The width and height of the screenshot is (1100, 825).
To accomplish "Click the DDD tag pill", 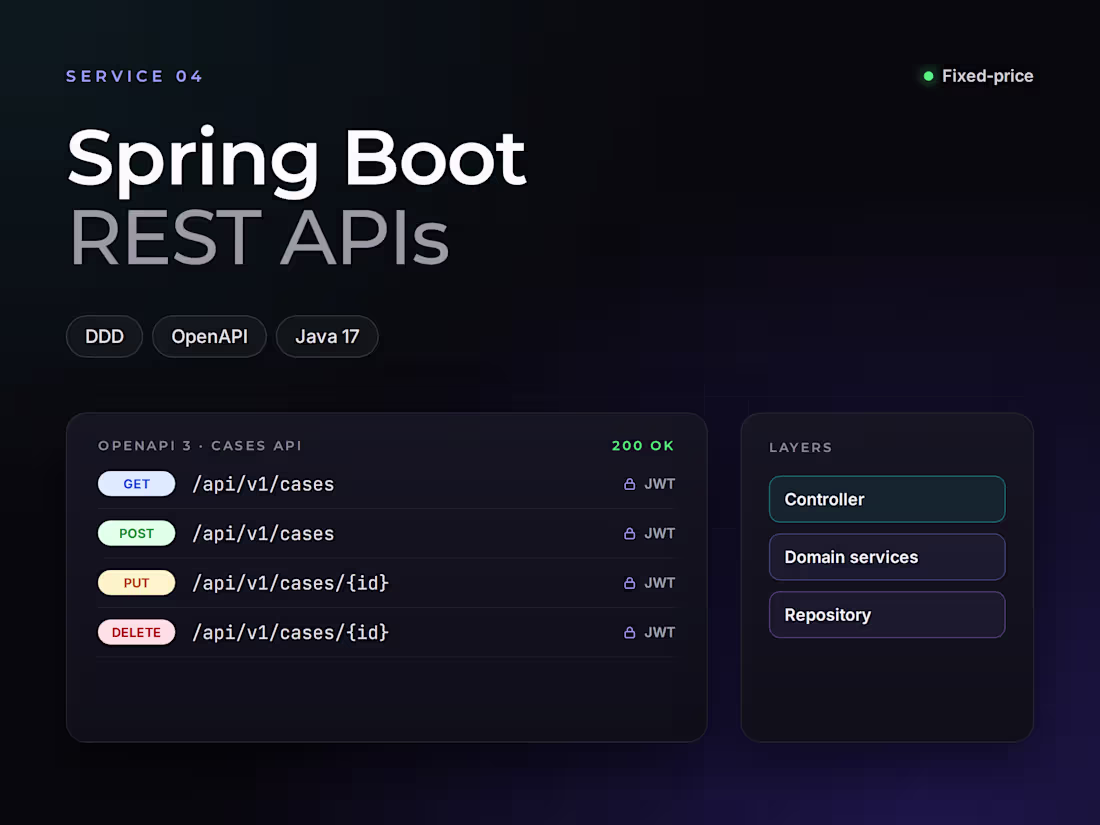I will click(105, 337).
